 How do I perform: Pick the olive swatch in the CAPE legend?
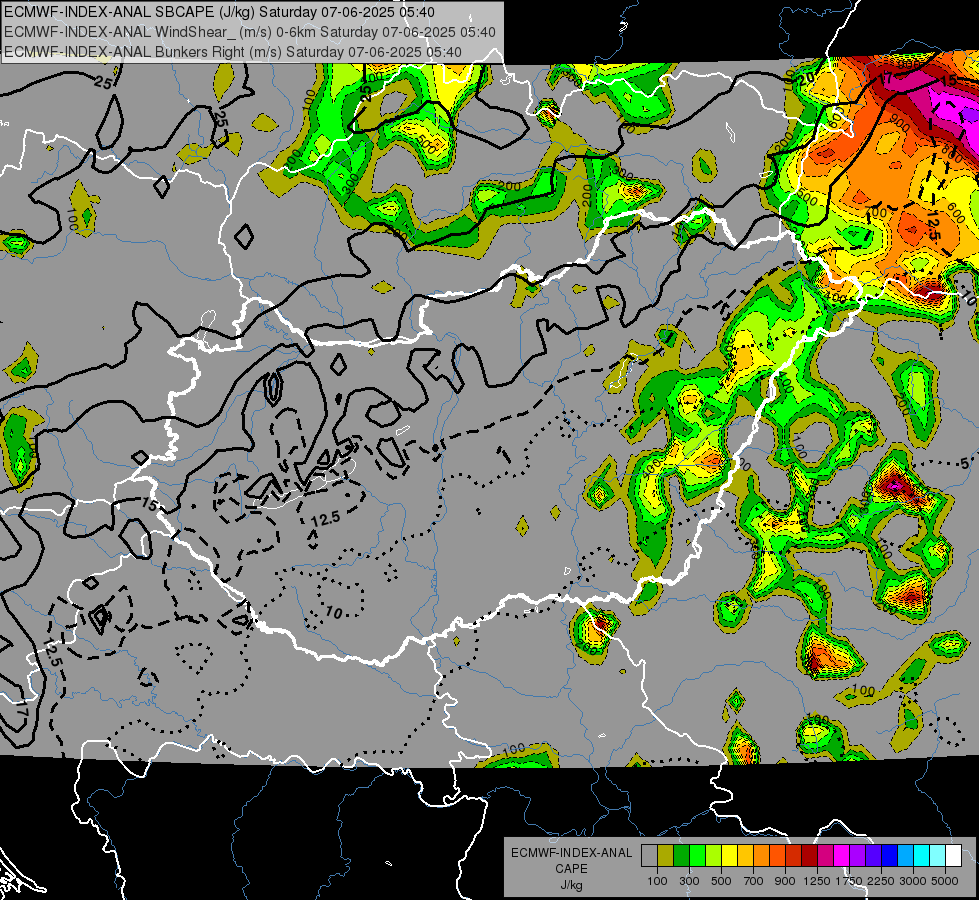(x=666, y=856)
